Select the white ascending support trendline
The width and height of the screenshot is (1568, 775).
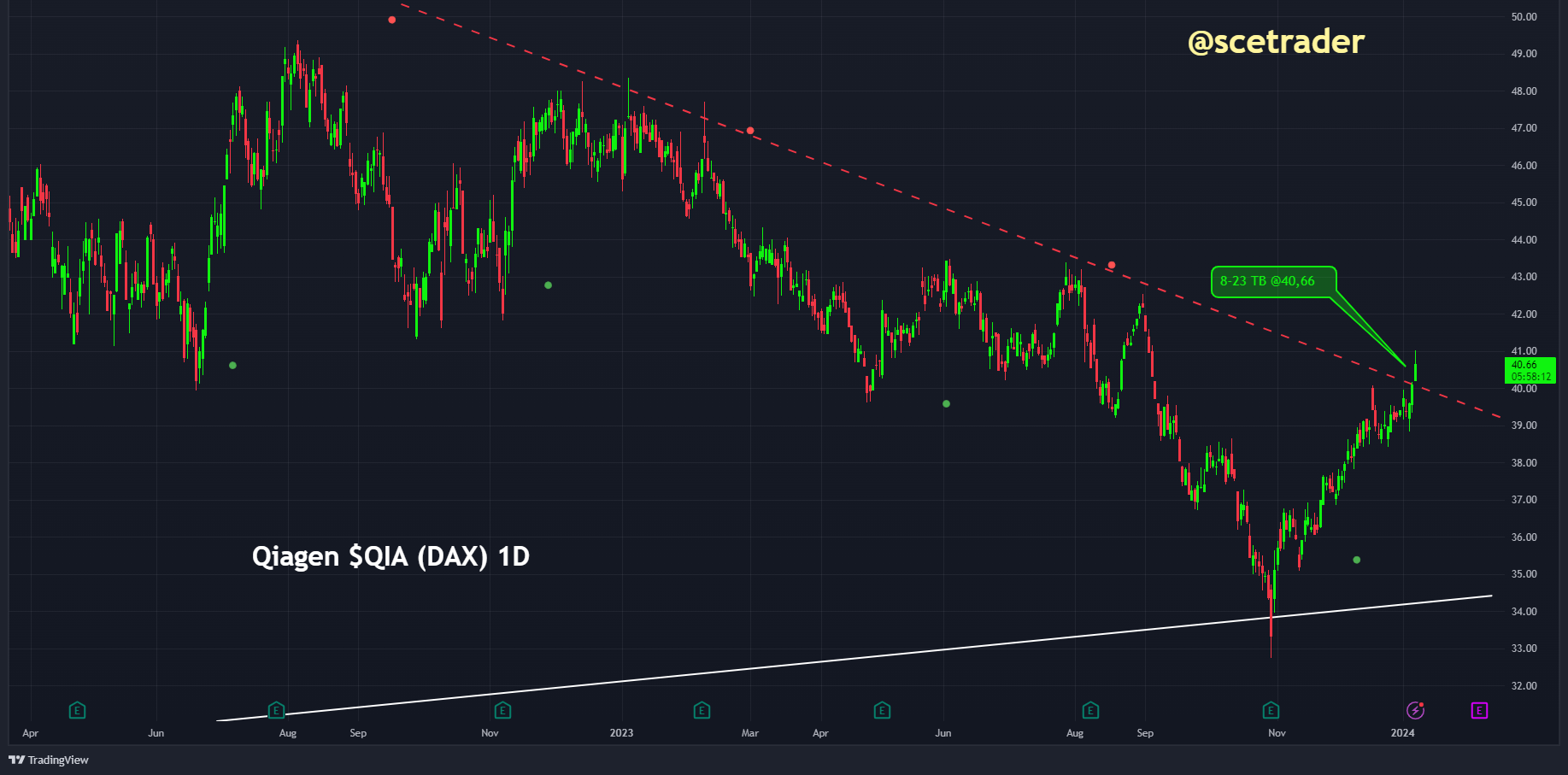pyautogui.click(x=854, y=659)
